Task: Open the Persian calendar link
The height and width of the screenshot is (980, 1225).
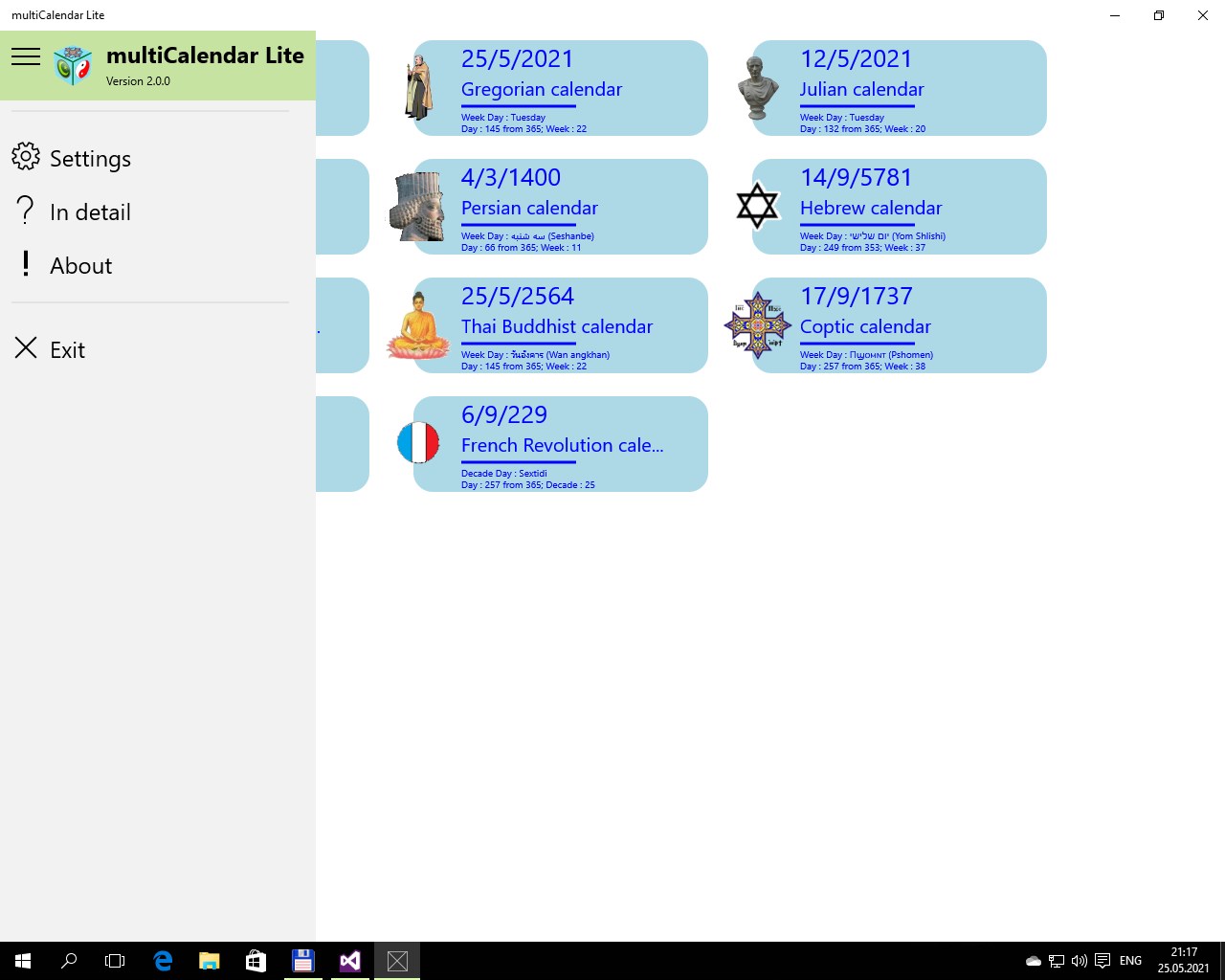Action: [529, 208]
